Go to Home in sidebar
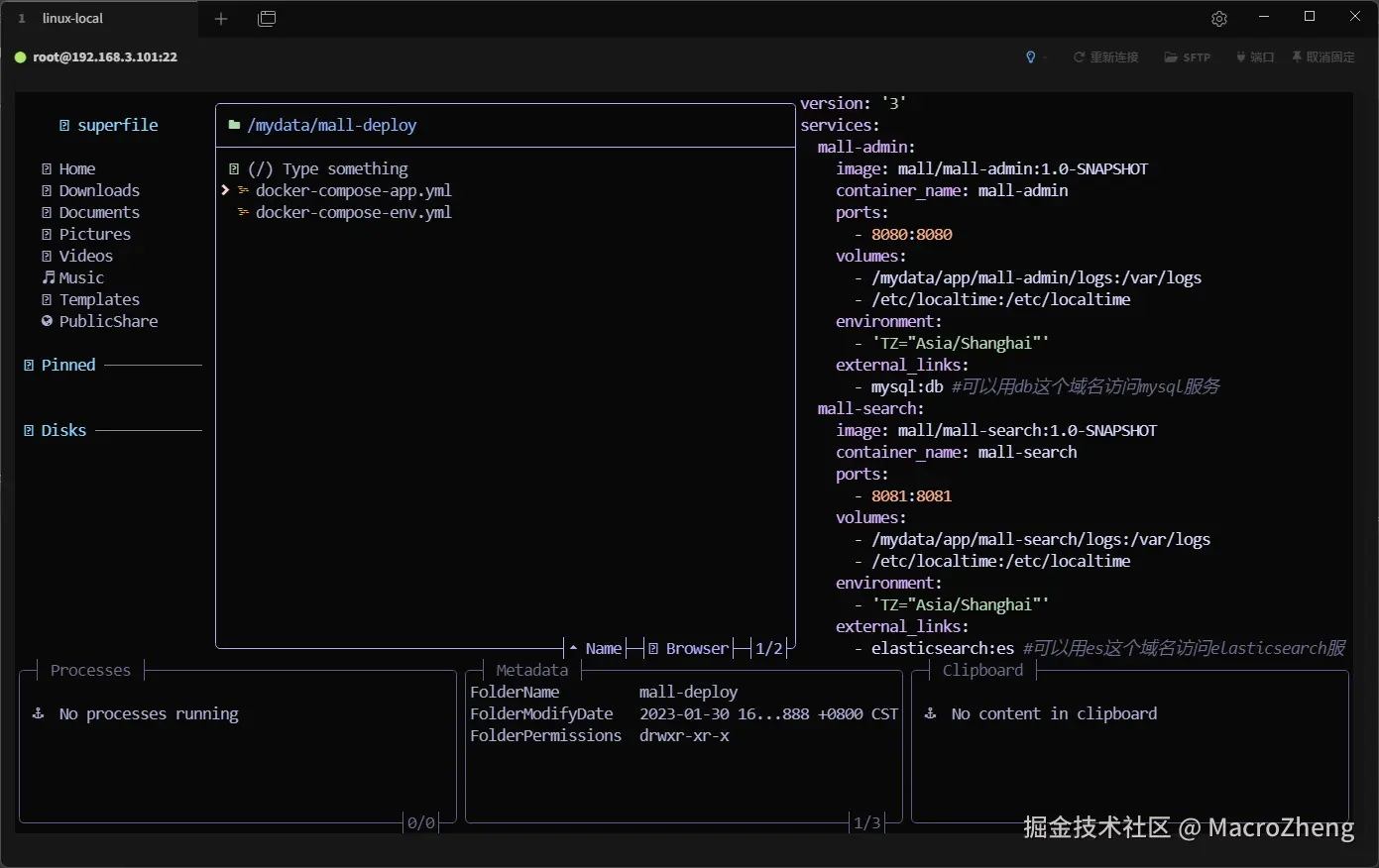 (77, 168)
